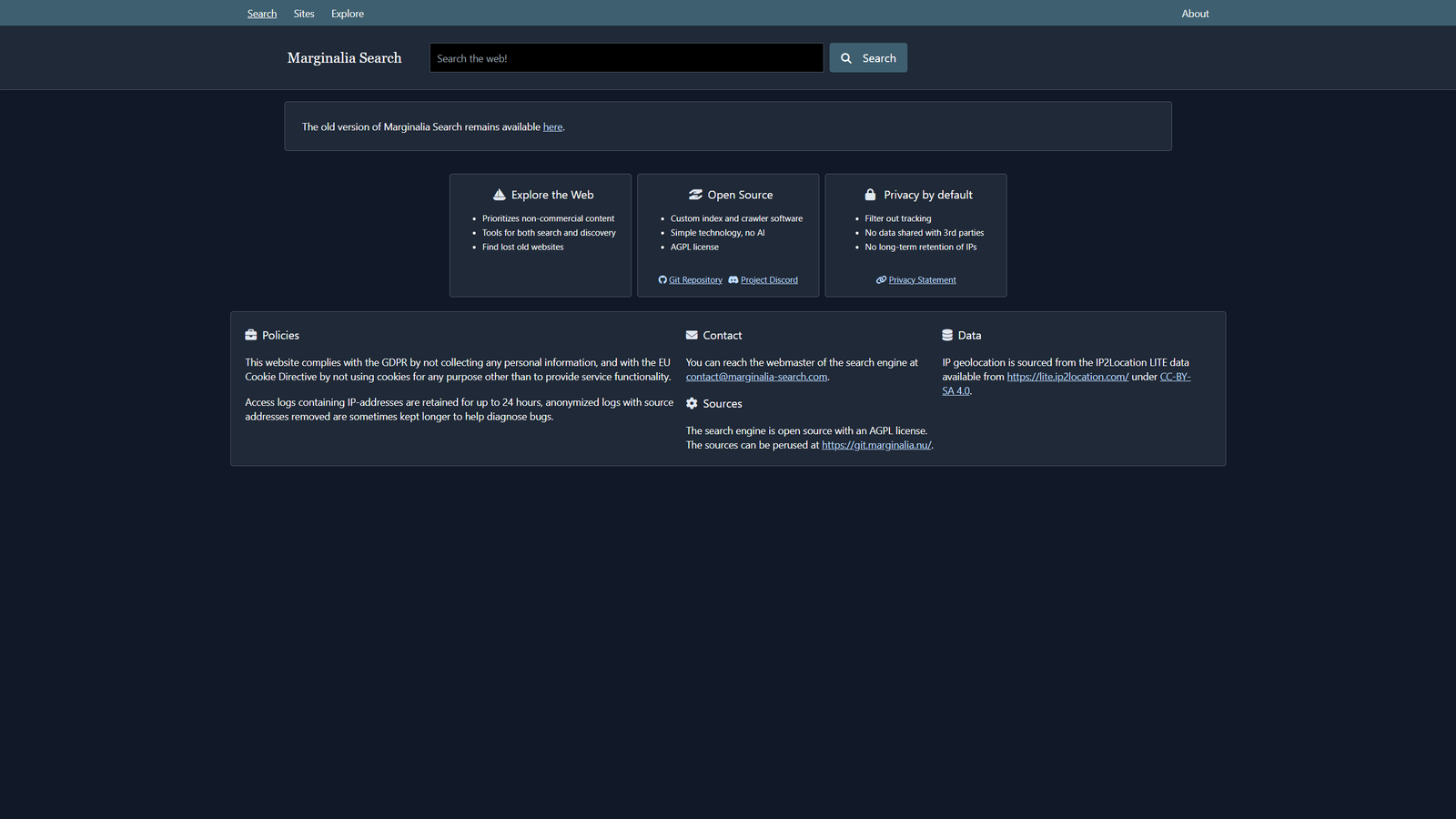The width and height of the screenshot is (1456, 819).
Task: Open the Search tab in top navigation
Action: point(262,14)
